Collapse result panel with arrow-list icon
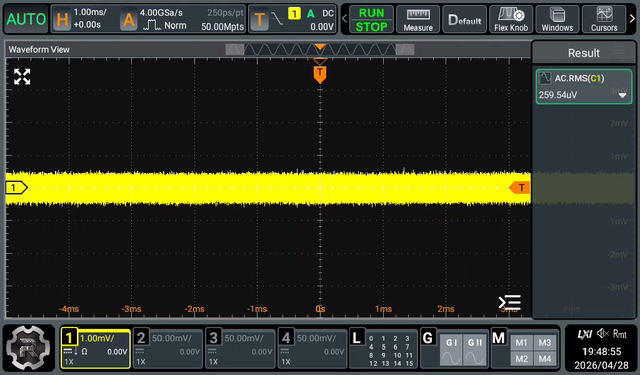 [x=509, y=303]
